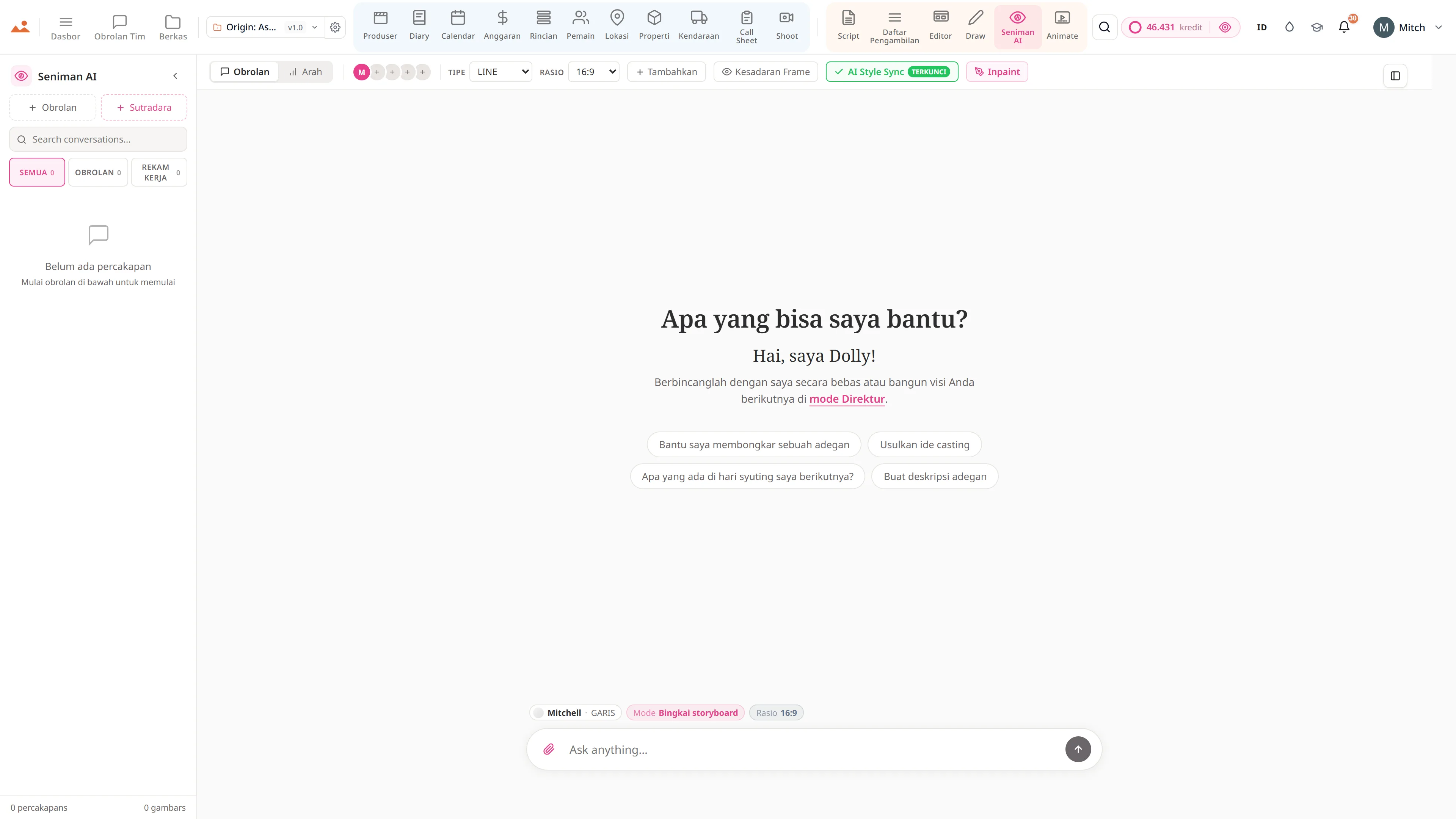Screen dimensions: 1456x819
Task: Focus the Search conversations field
Action: (x=98, y=139)
